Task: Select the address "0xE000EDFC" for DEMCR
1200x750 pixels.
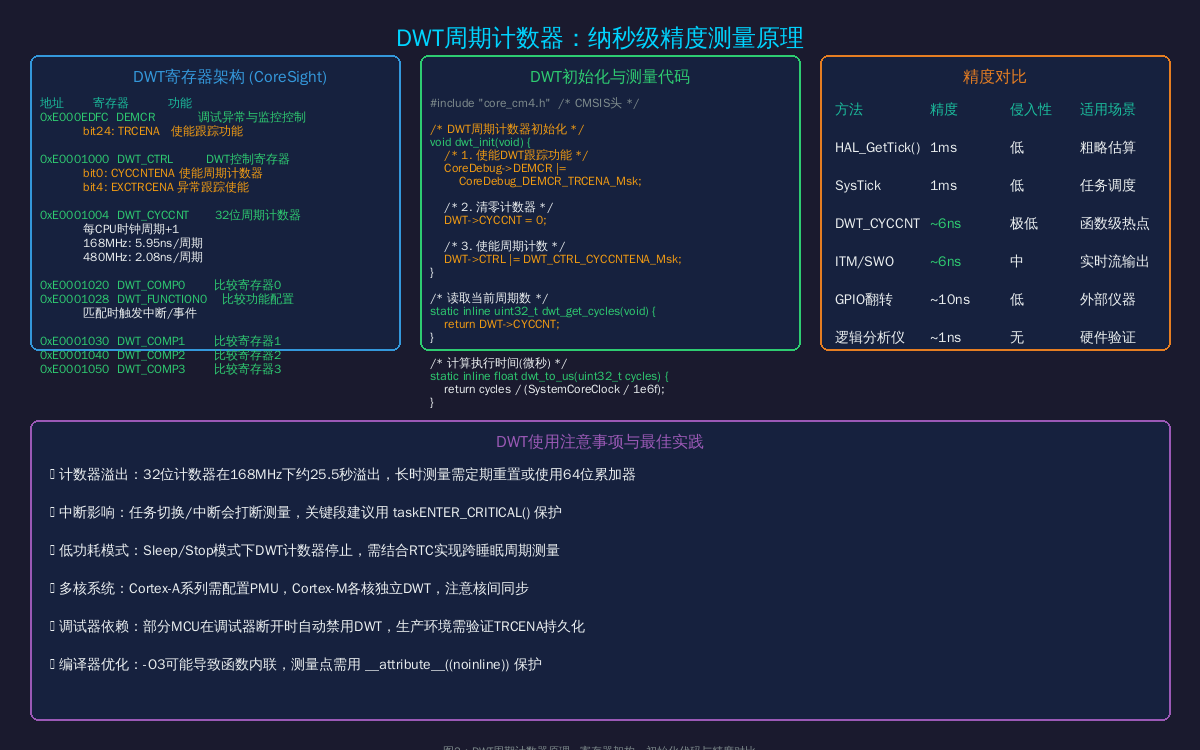Action: (x=74, y=117)
